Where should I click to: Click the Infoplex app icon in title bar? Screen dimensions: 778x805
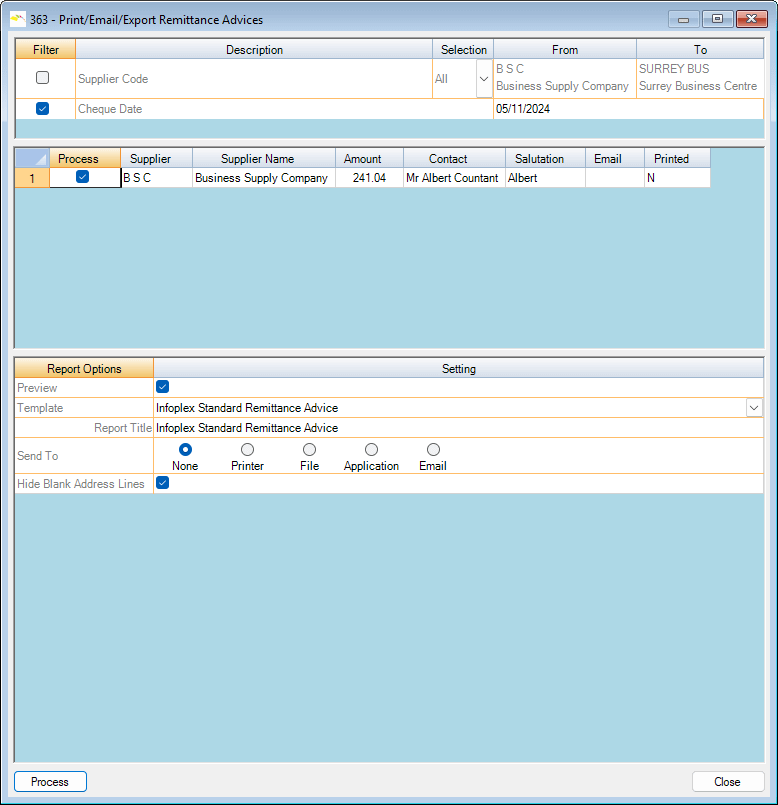click(x=18, y=19)
